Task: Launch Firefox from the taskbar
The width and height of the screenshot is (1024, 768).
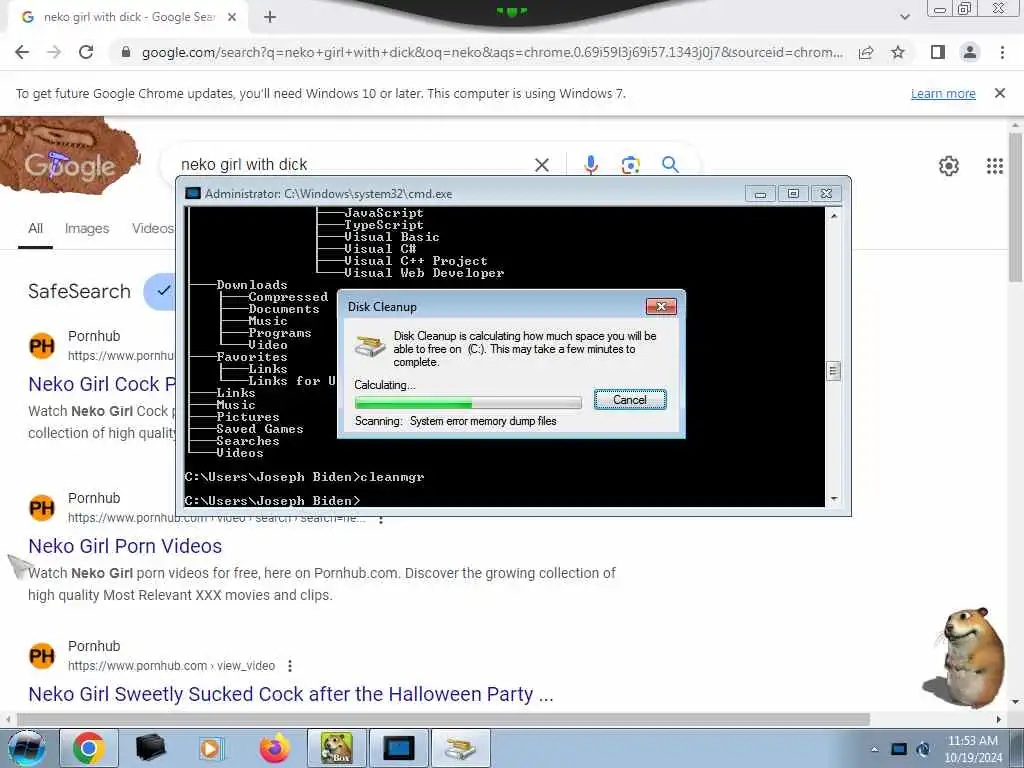Action: (x=274, y=748)
